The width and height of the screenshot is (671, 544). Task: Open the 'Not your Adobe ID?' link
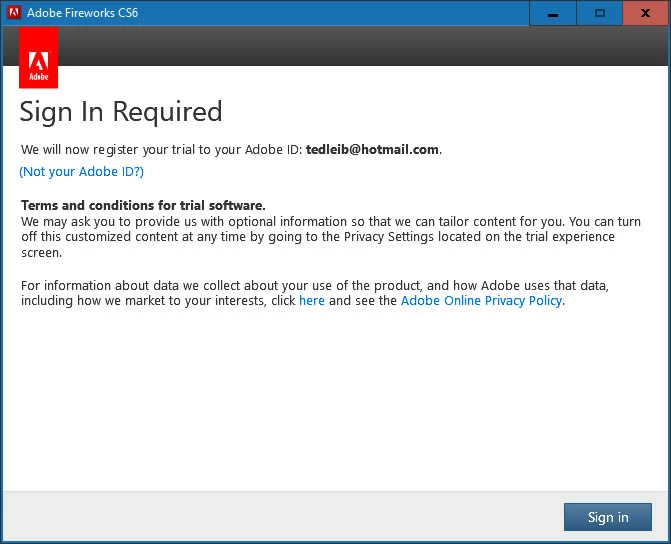[x=82, y=172]
